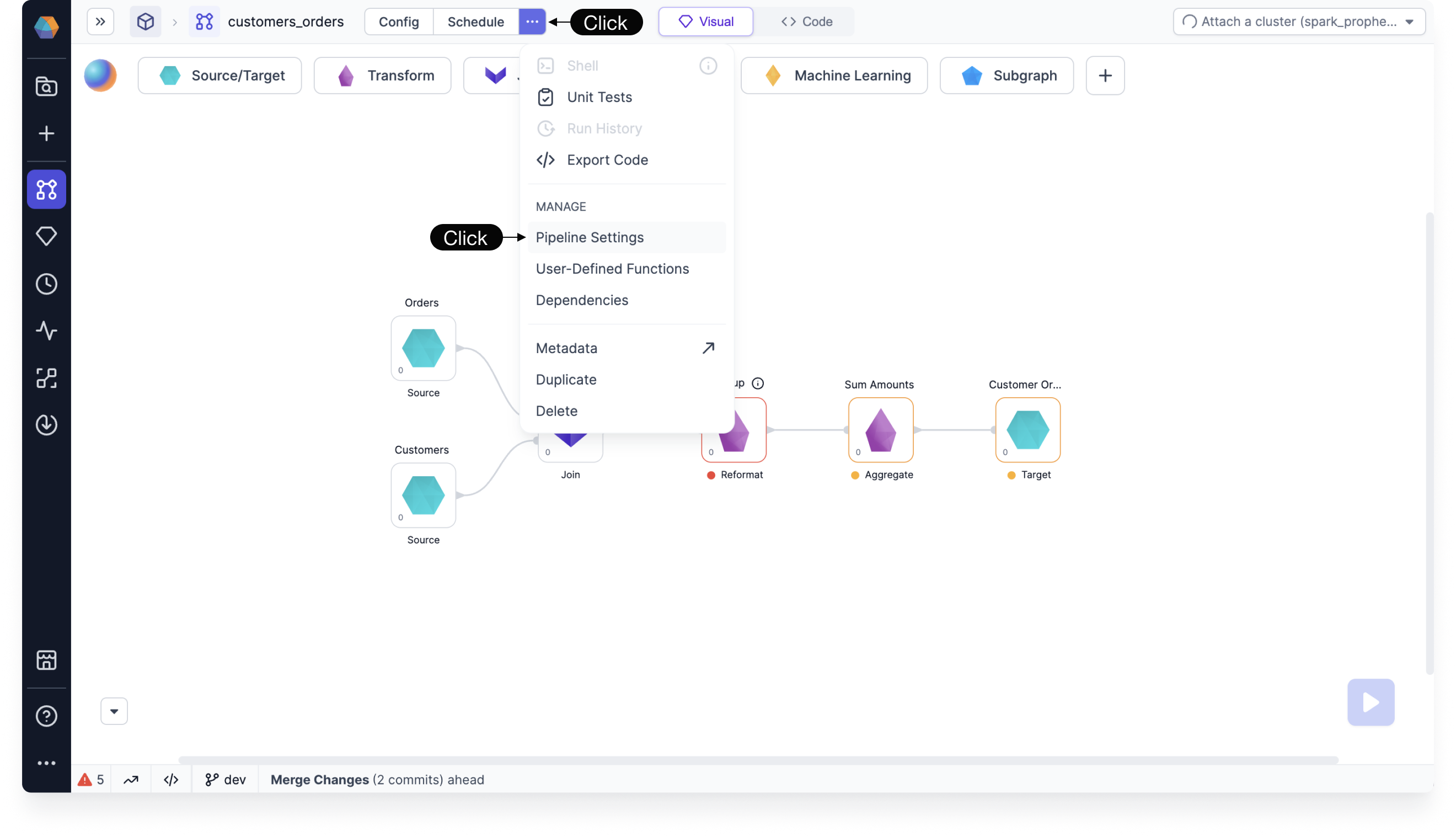Click the Run pipeline play button
Screen dimensions: 1456x837
[1371, 702]
